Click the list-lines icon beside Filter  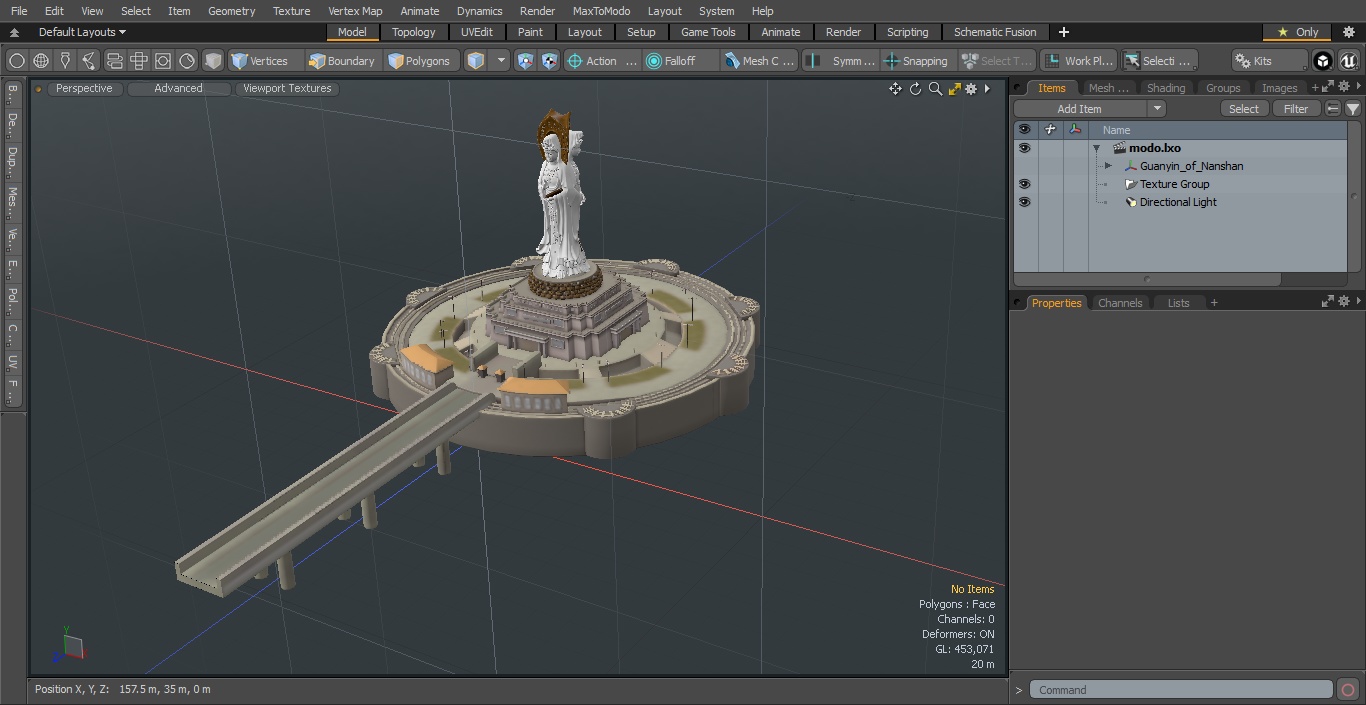click(x=1333, y=109)
